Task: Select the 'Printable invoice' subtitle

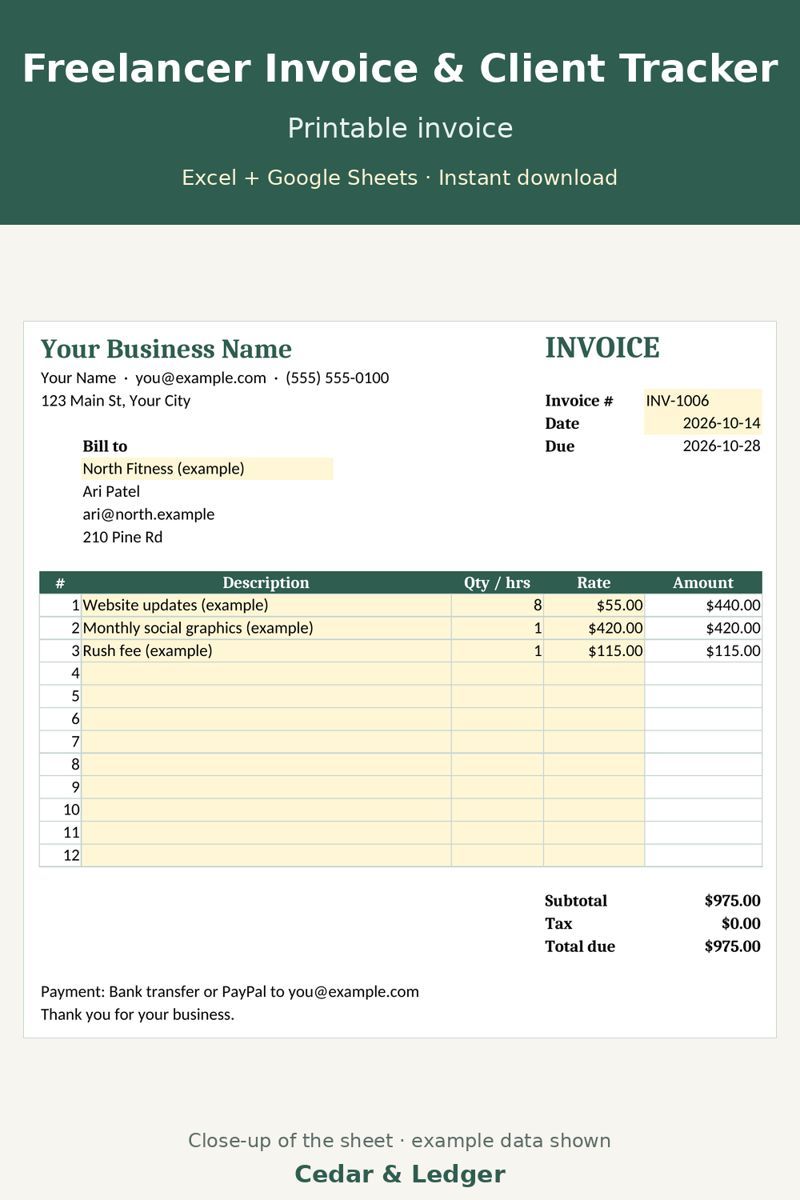Action: 400,128
